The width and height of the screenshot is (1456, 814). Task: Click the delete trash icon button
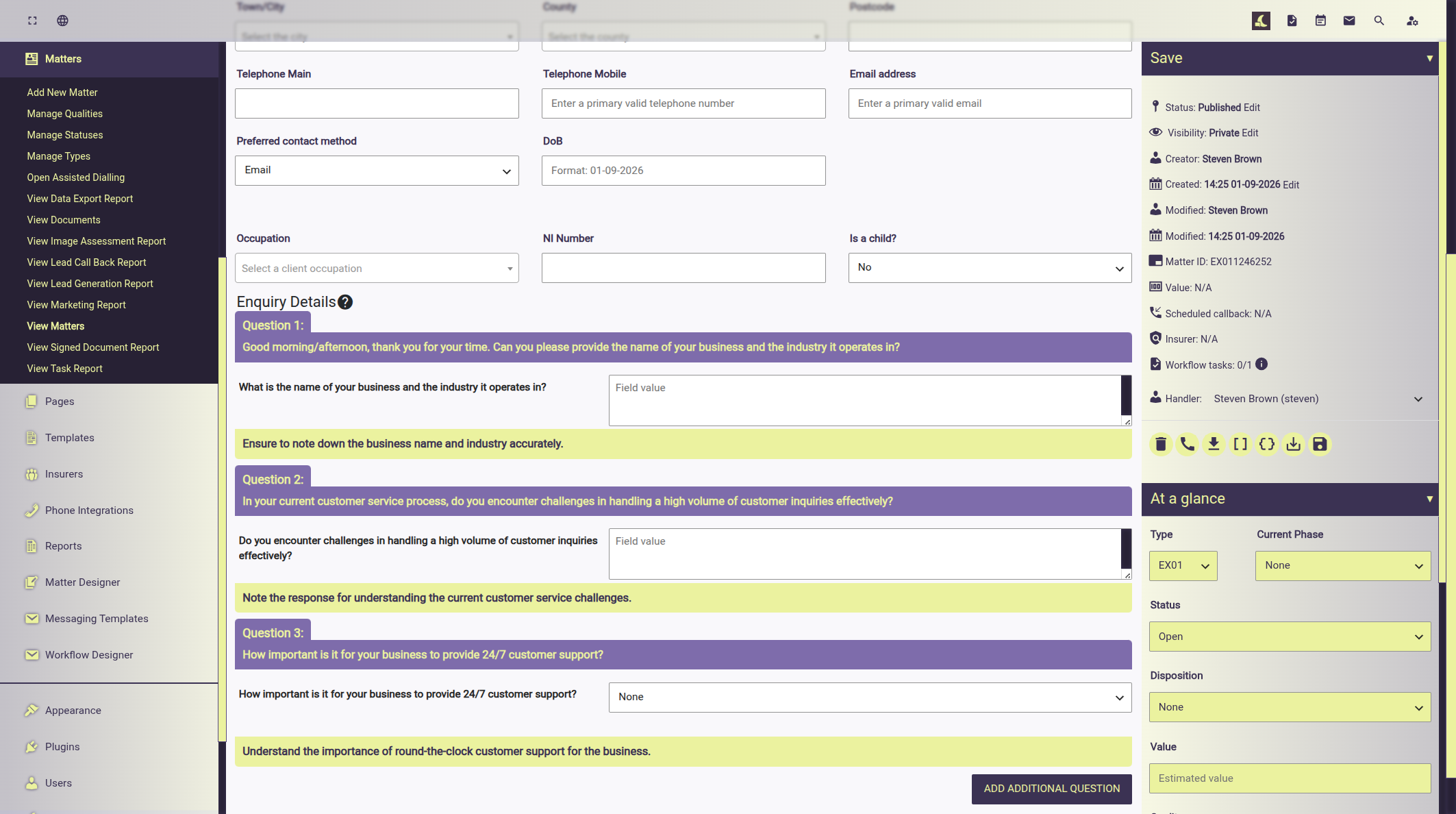coord(1161,445)
